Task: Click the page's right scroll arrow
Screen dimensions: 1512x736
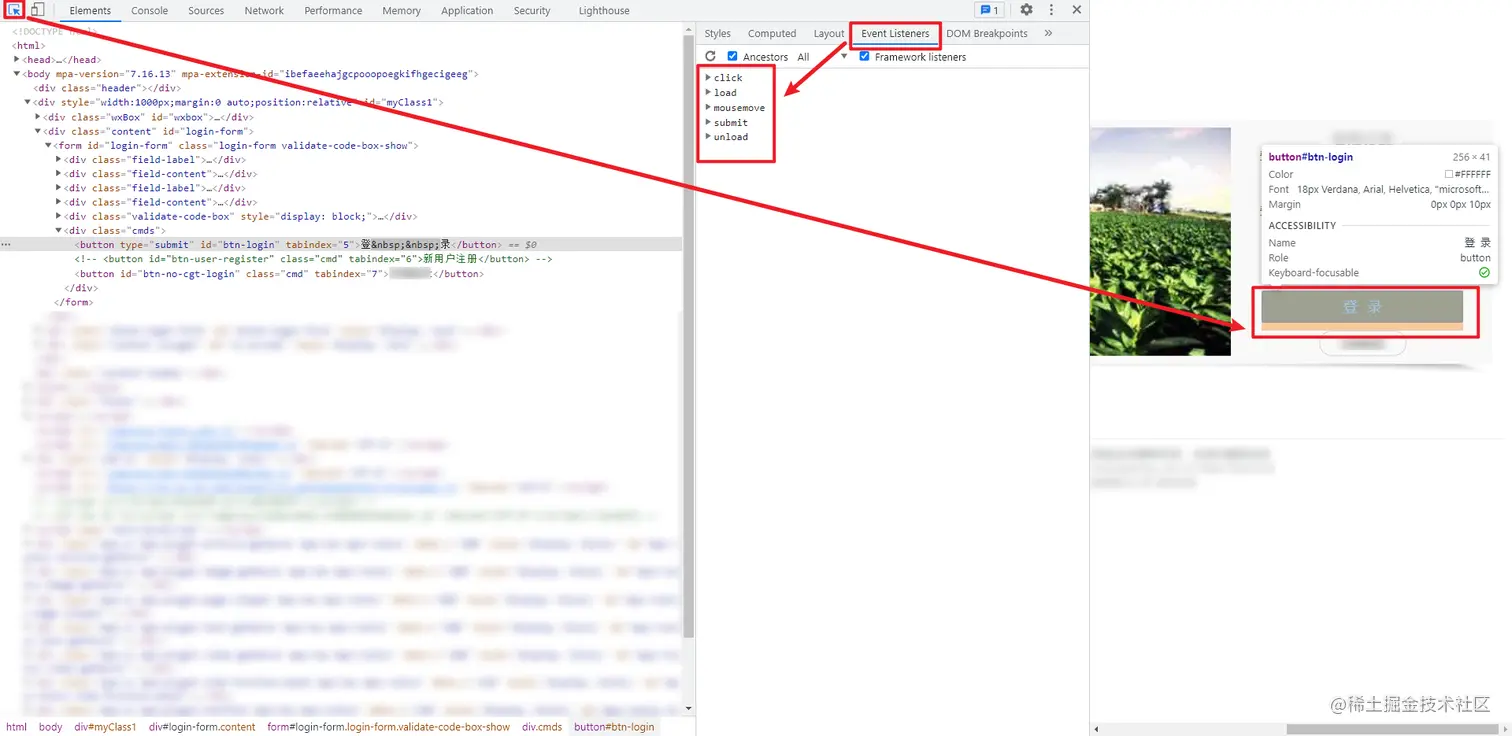Action: [x=1506, y=729]
